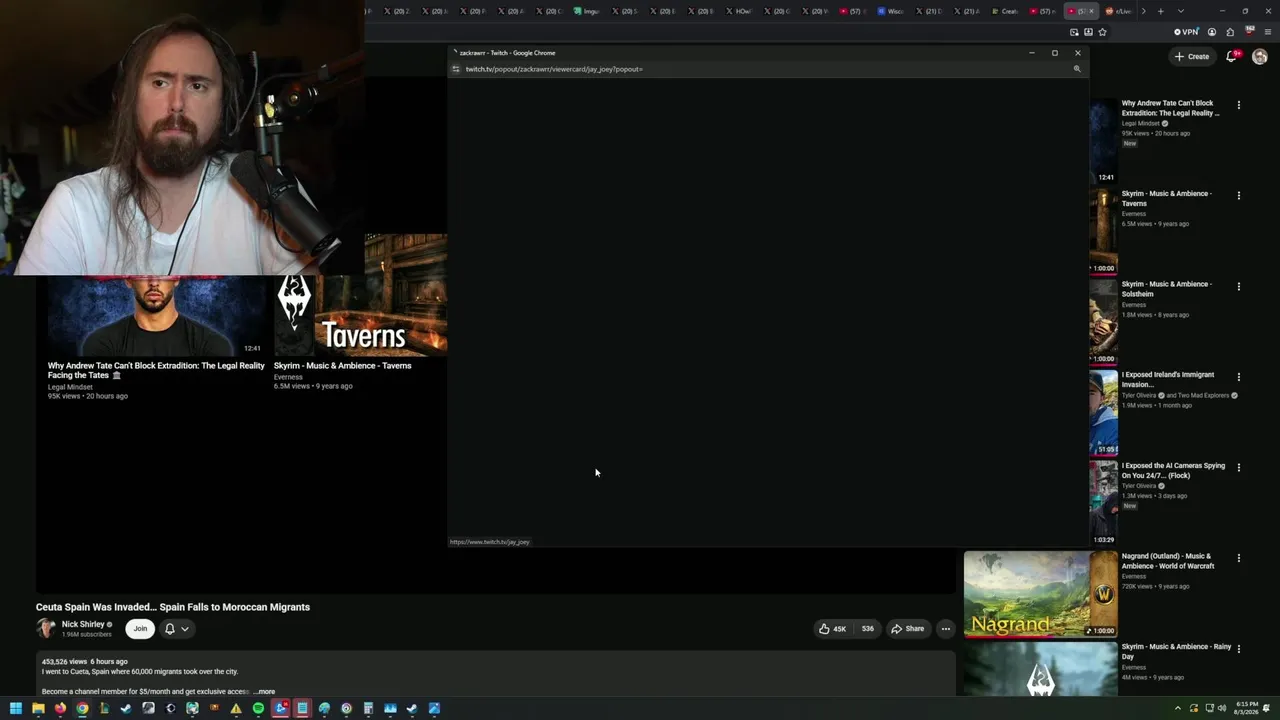Open the Nick Shirley channel link

point(83,624)
